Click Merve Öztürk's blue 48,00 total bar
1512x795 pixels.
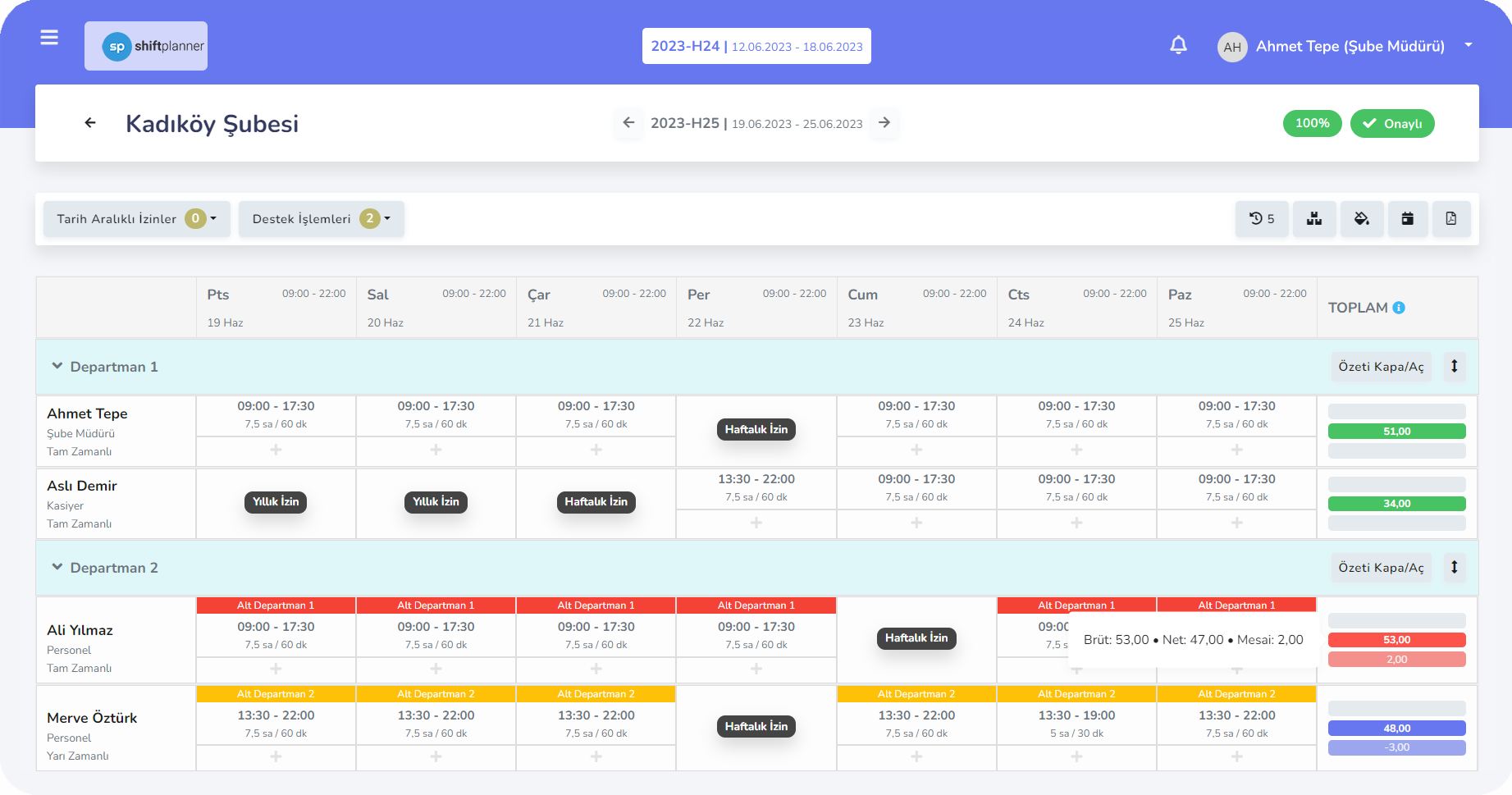click(1397, 729)
